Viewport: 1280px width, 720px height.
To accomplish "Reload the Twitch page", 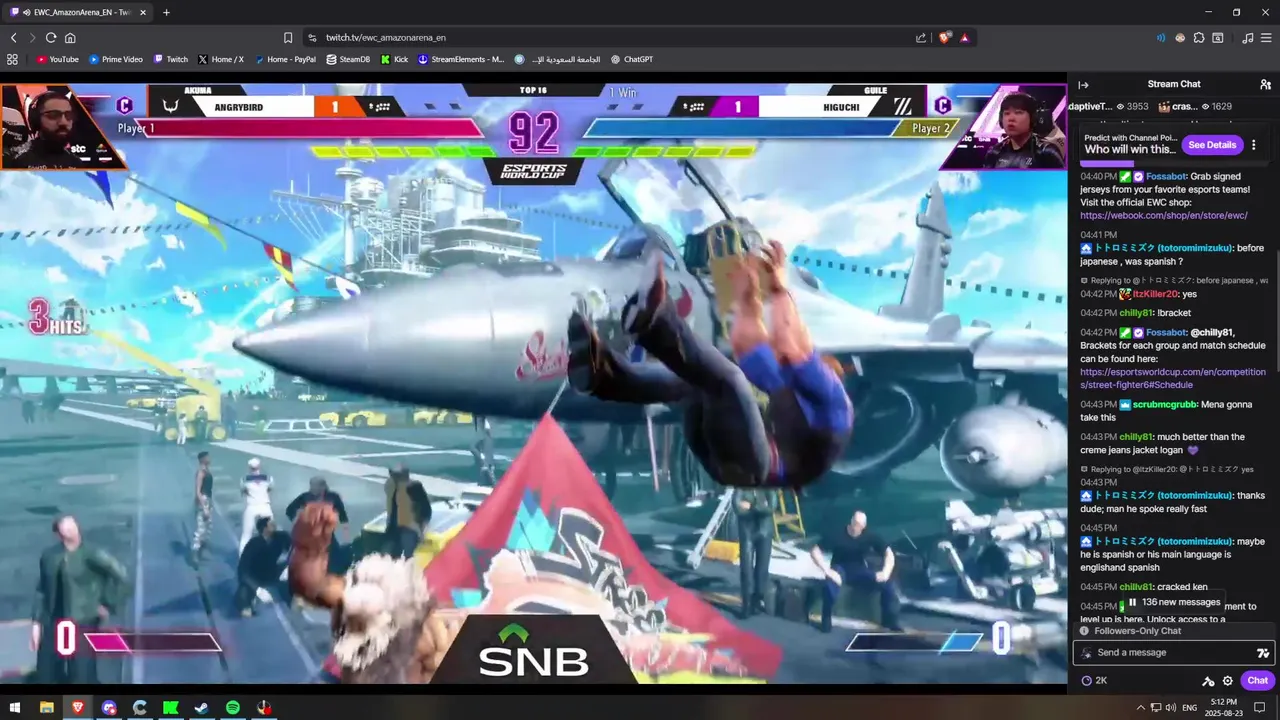I will (51, 38).
